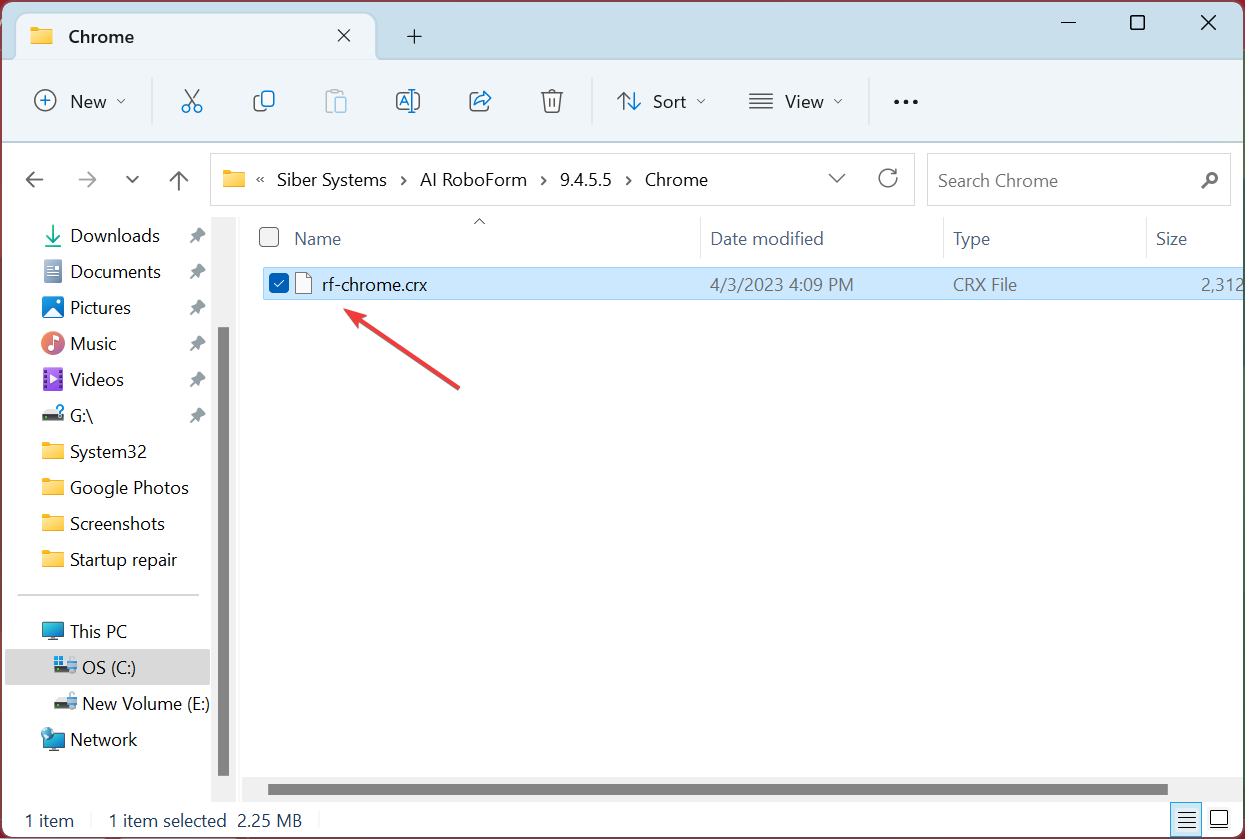Click the horizontal scrollbar in file list
This screenshot has width=1245, height=839.
coord(717,789)
